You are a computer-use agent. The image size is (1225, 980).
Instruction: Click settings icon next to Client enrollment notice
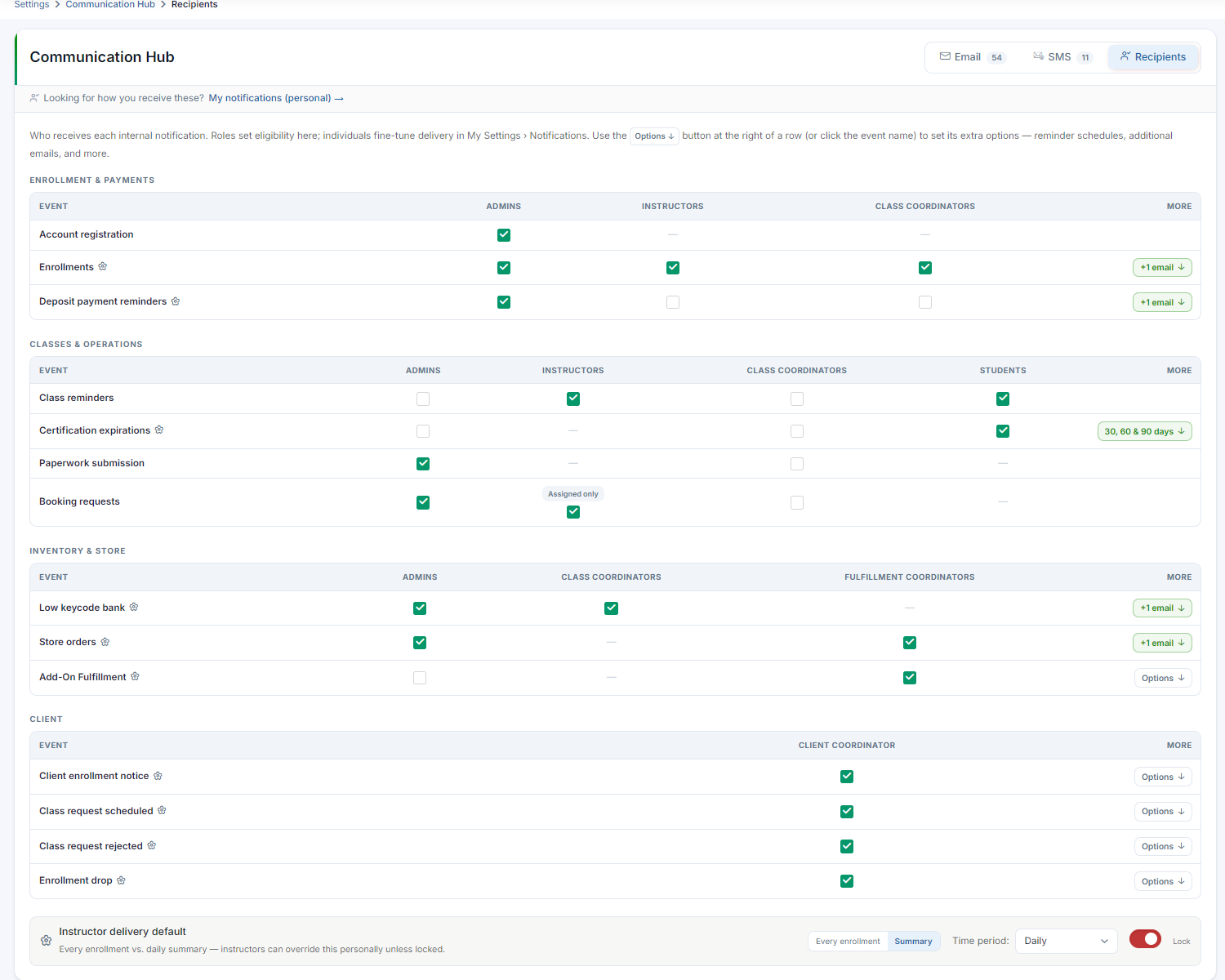click(x=158, y=776)
